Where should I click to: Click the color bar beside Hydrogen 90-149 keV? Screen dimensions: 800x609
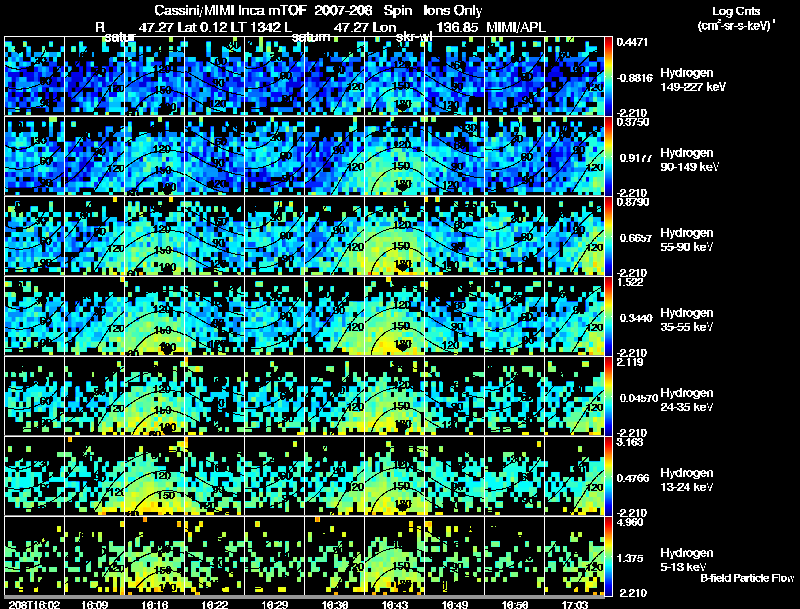click(x=608, y=156)
